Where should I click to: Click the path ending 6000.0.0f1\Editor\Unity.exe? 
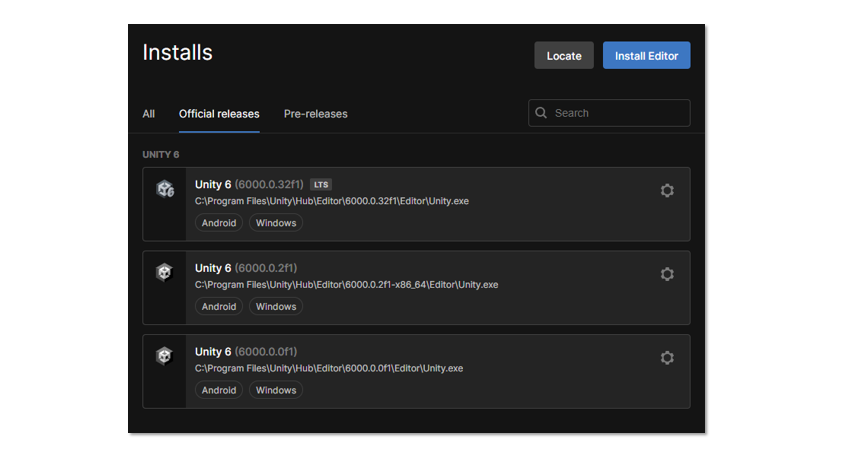329,368
